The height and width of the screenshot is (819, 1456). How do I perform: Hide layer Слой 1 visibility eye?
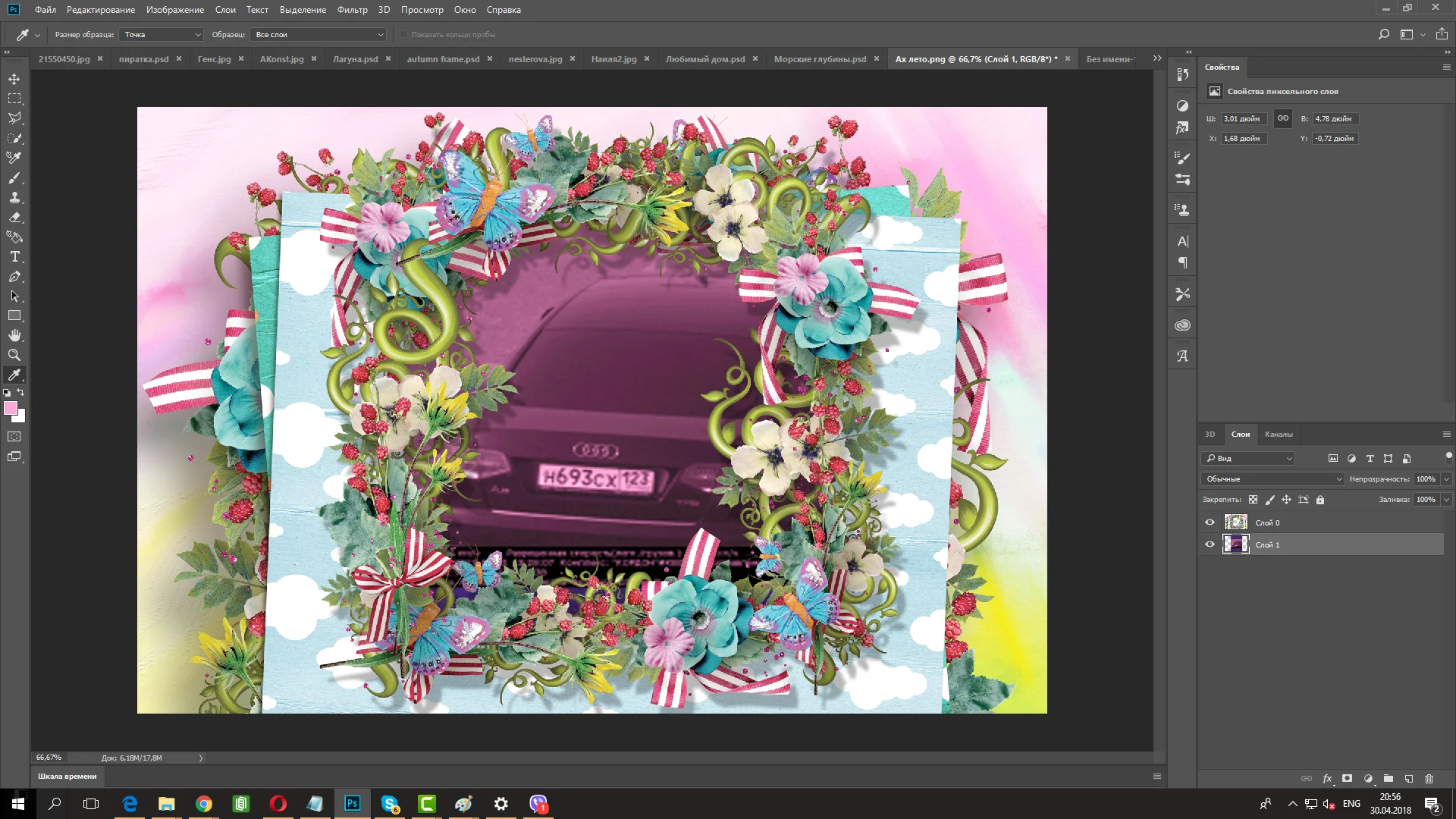tap(1210, 544)
